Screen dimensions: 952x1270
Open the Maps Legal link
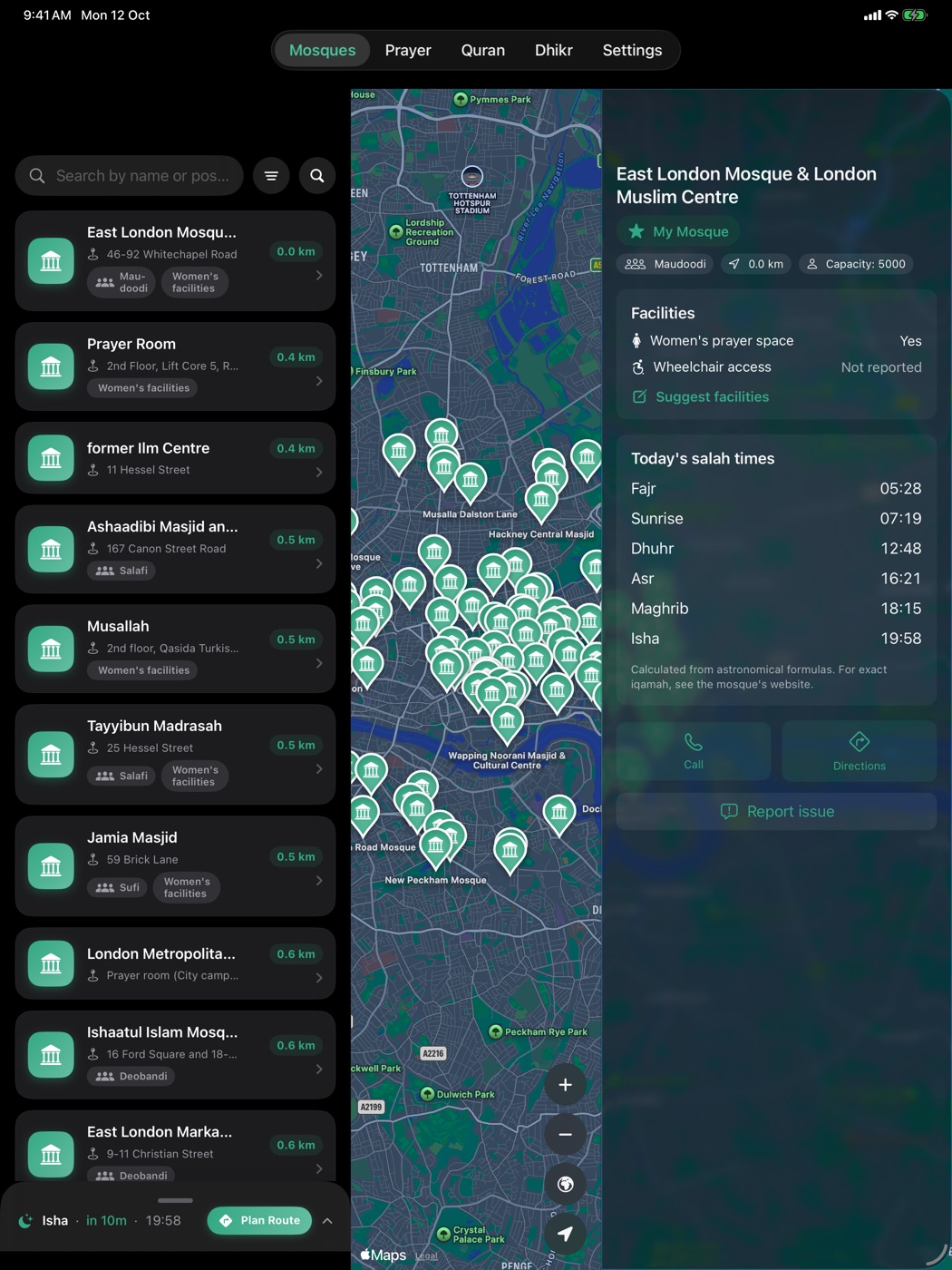[426, 1256]
